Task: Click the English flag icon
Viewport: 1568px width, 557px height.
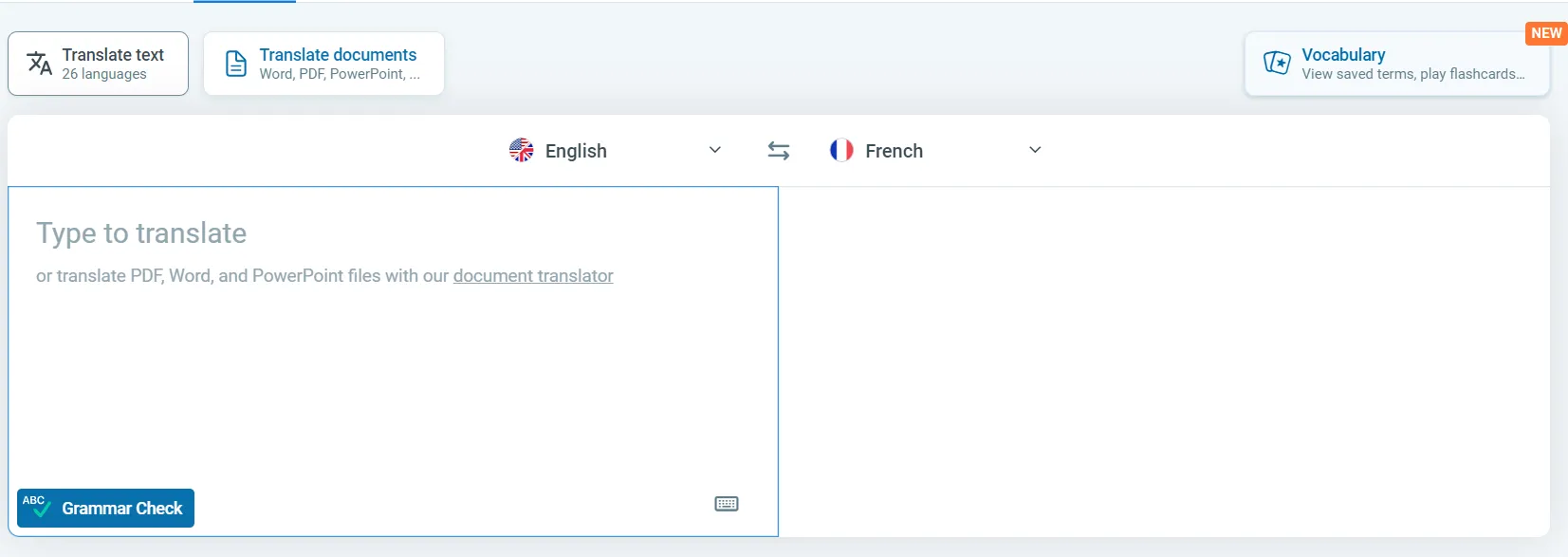Action: [522, 150]
